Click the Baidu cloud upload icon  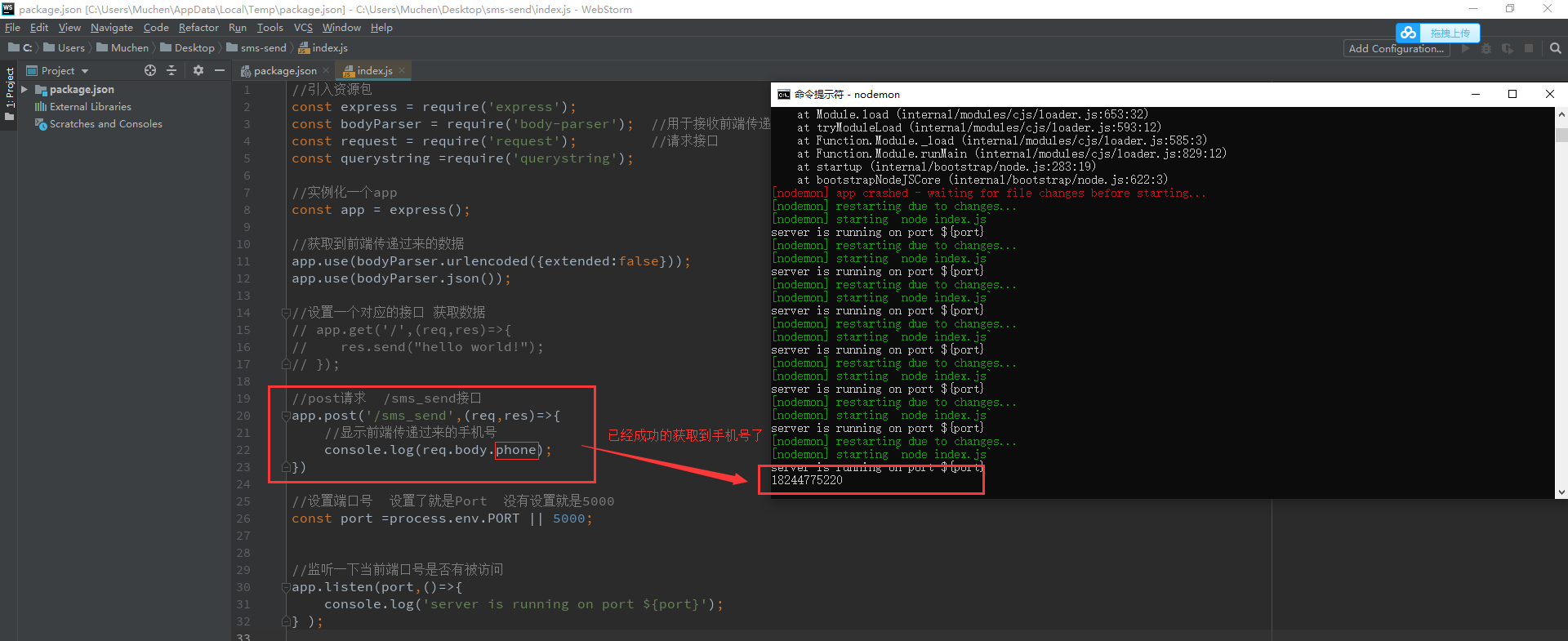[1408, 33]
